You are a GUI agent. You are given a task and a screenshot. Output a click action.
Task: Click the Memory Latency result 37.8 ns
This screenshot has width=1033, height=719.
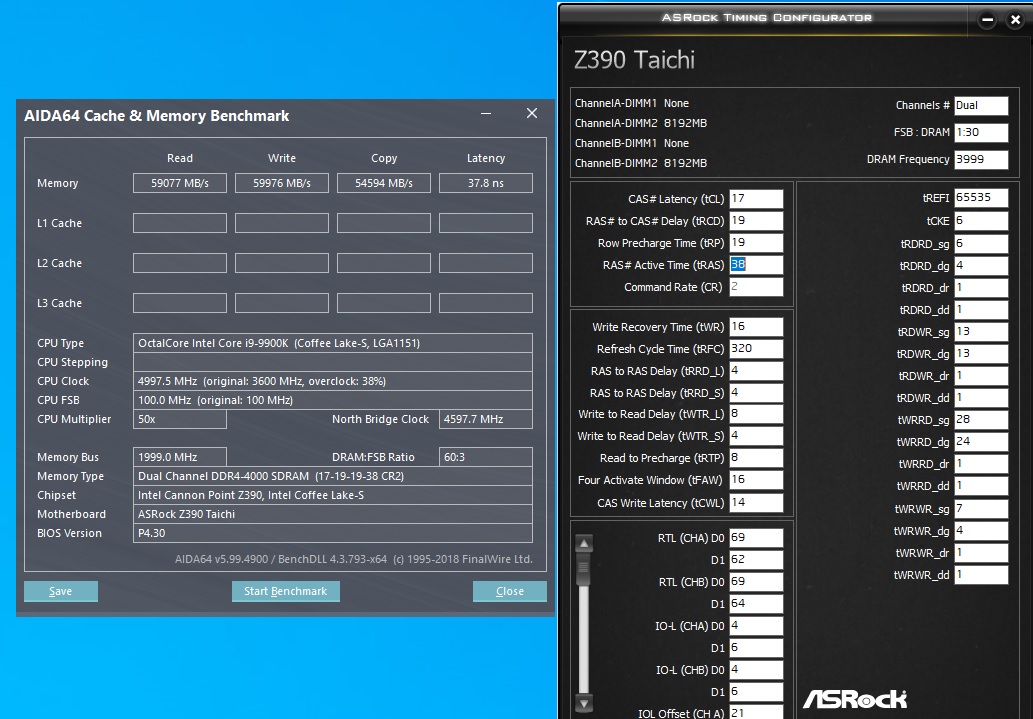(486, 183)
